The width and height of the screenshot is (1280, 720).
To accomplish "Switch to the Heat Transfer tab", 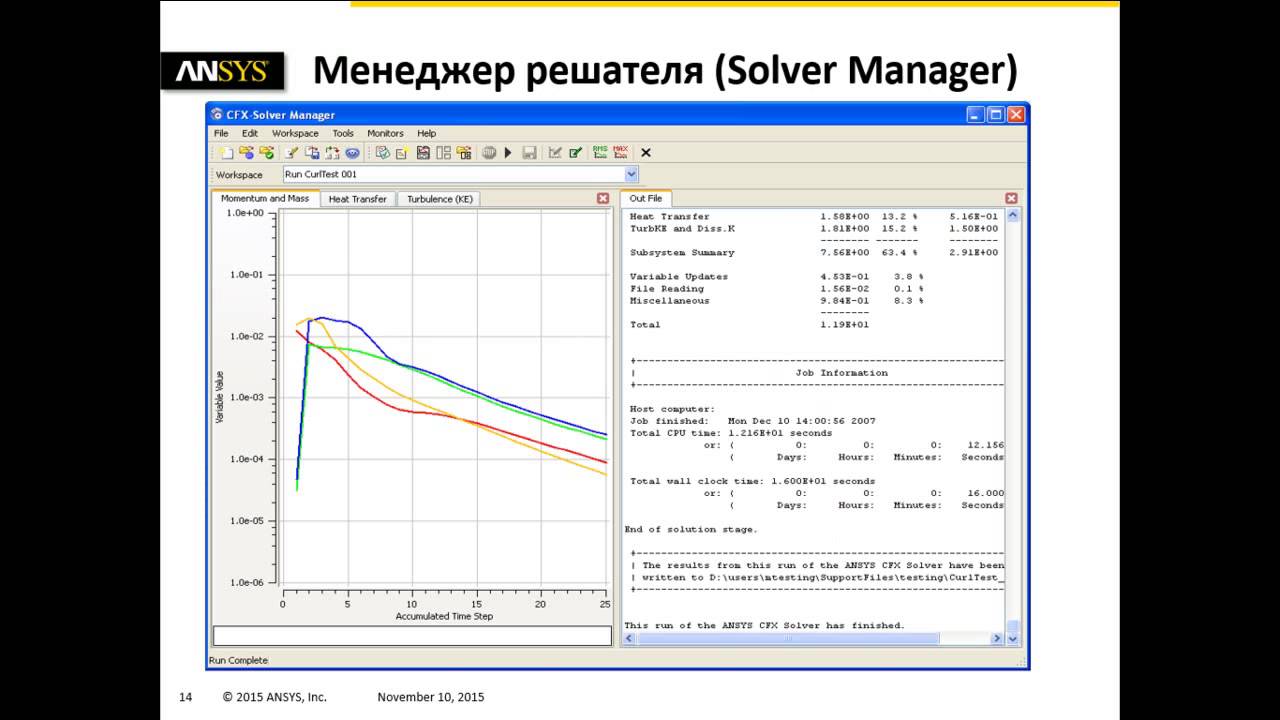I will pos(358,199).
